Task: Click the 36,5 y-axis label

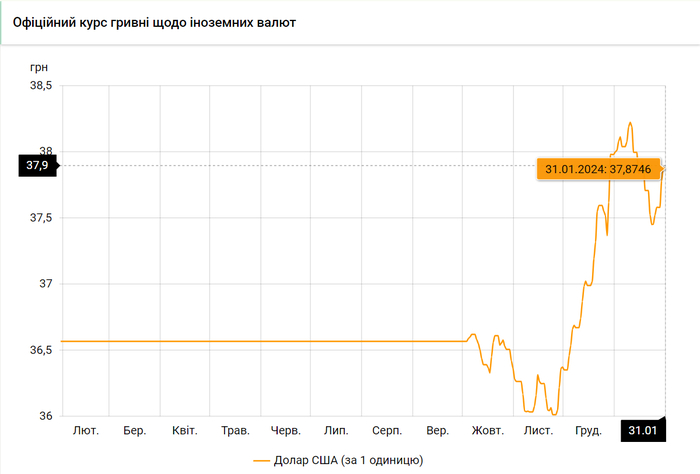Action: [x=40, y=351]
